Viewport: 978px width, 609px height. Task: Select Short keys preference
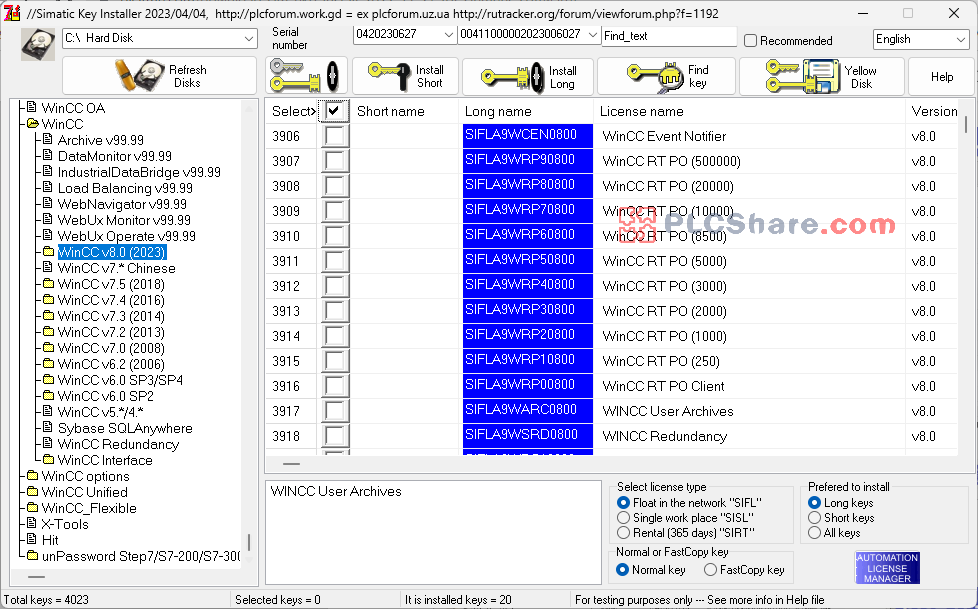[x=814, y=518]
